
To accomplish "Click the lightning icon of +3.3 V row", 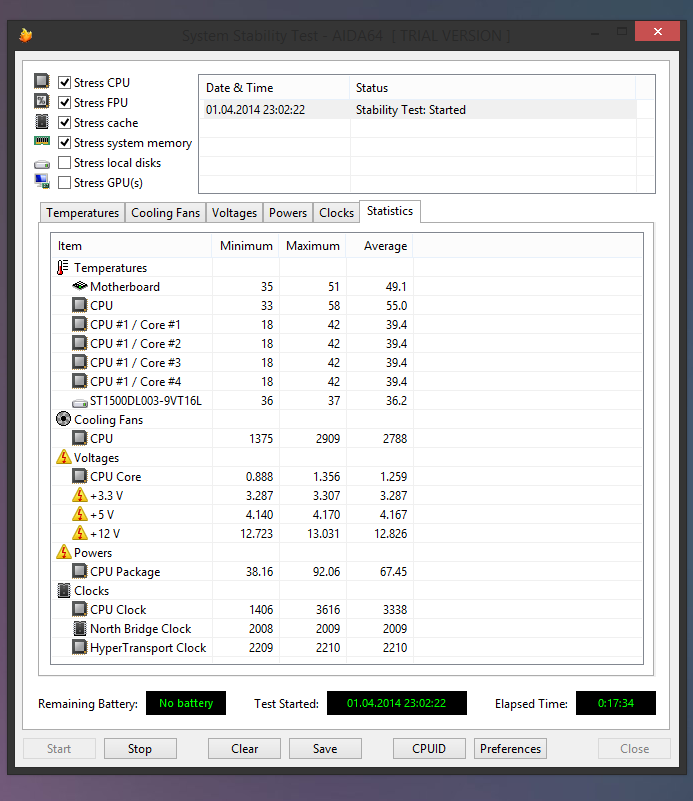I will click(x=80, y=494).
